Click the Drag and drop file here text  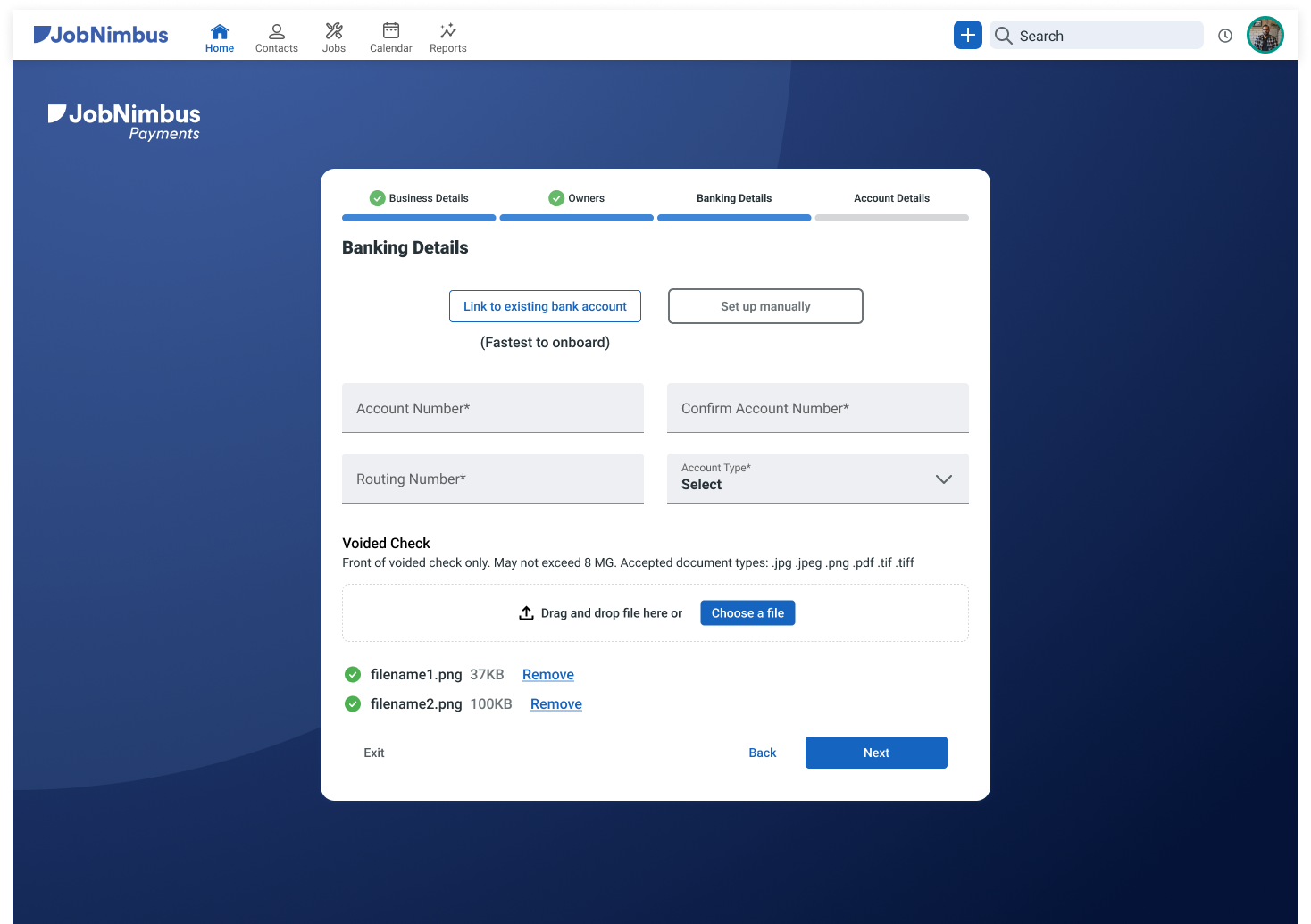tap(612, 613)
